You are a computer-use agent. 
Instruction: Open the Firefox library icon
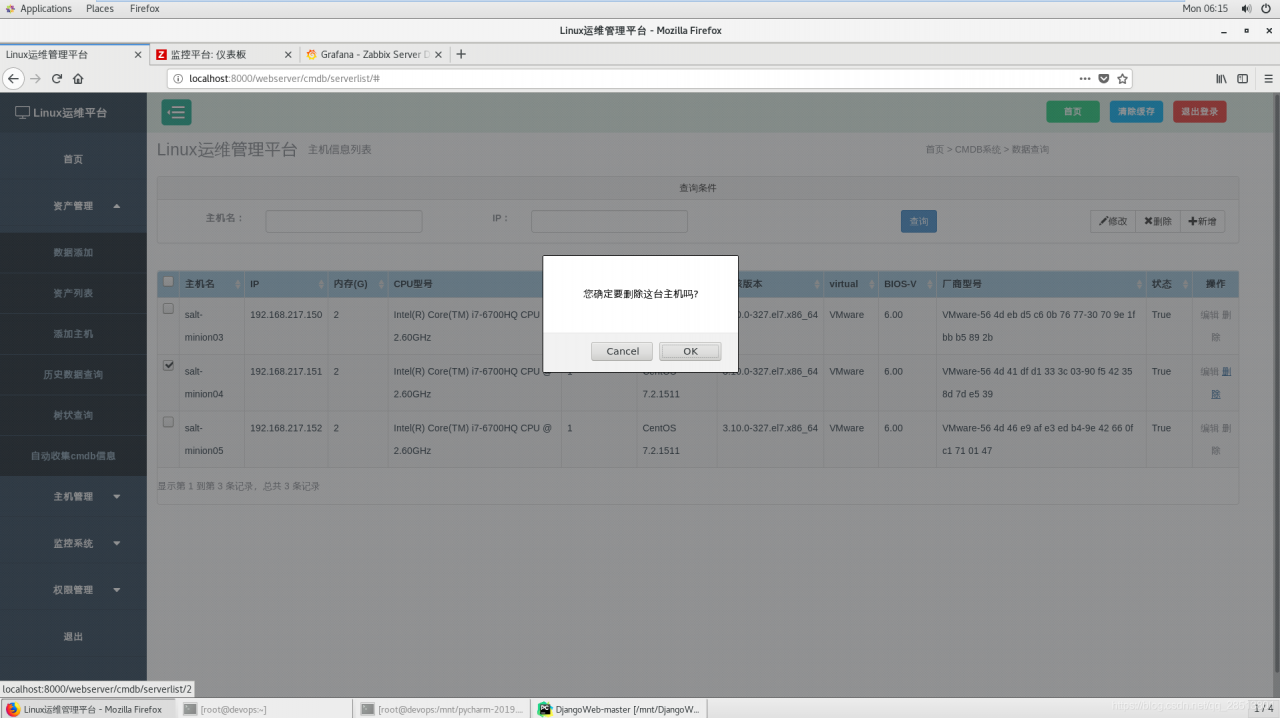coord(1221,78)
